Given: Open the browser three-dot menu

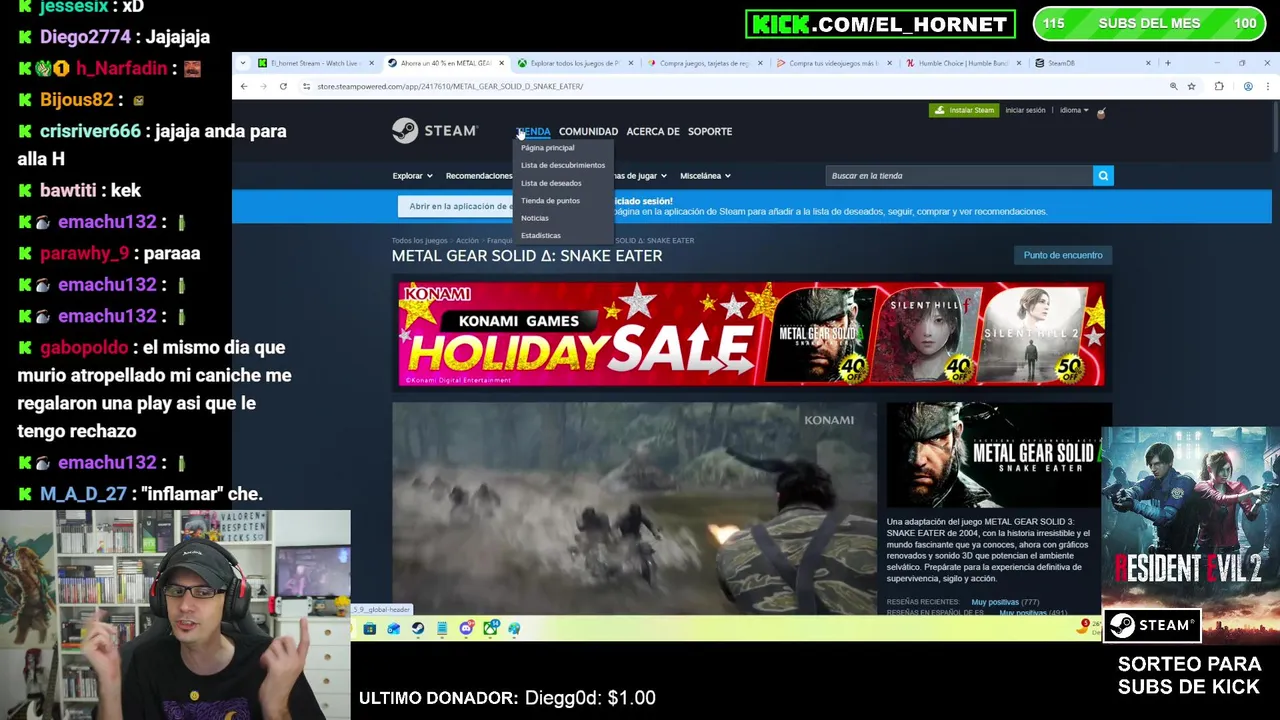Looking at the screenshot, I should (1267, 86).
